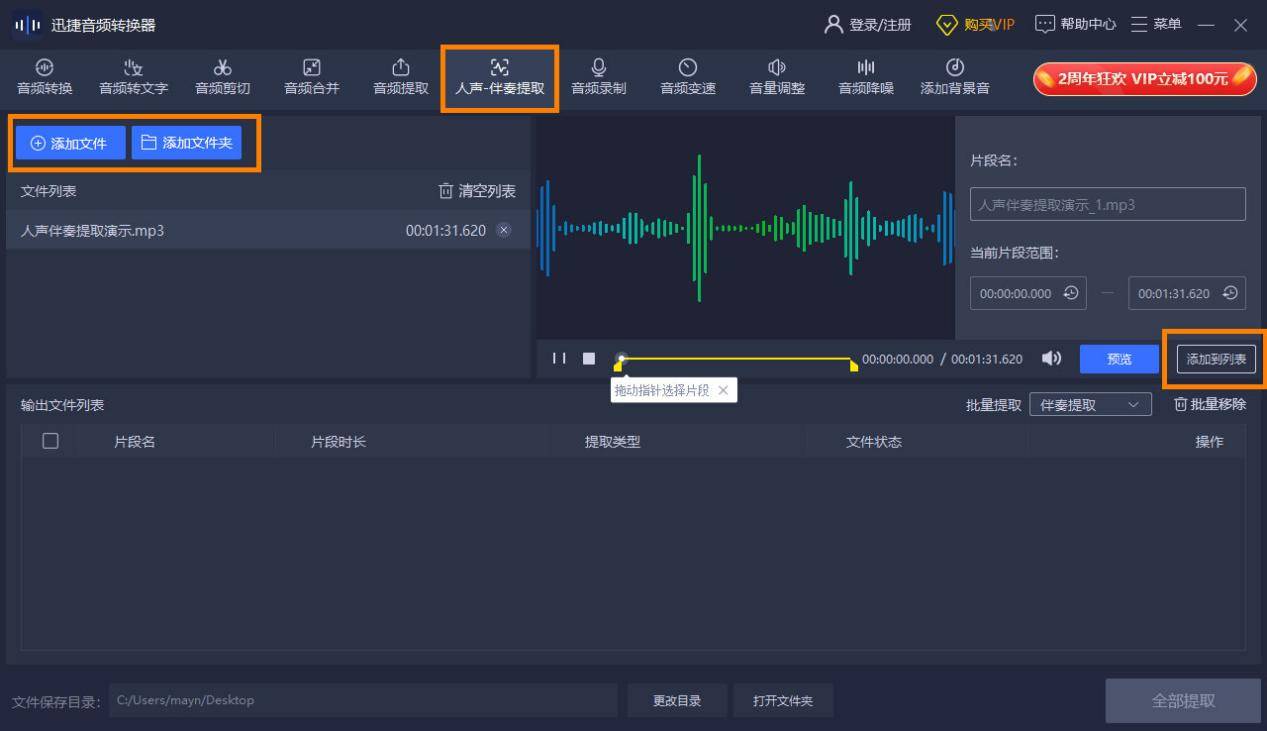Open the 音频合并 audio merge tool
1267x731 pixels.
click(x=312, y=78)
